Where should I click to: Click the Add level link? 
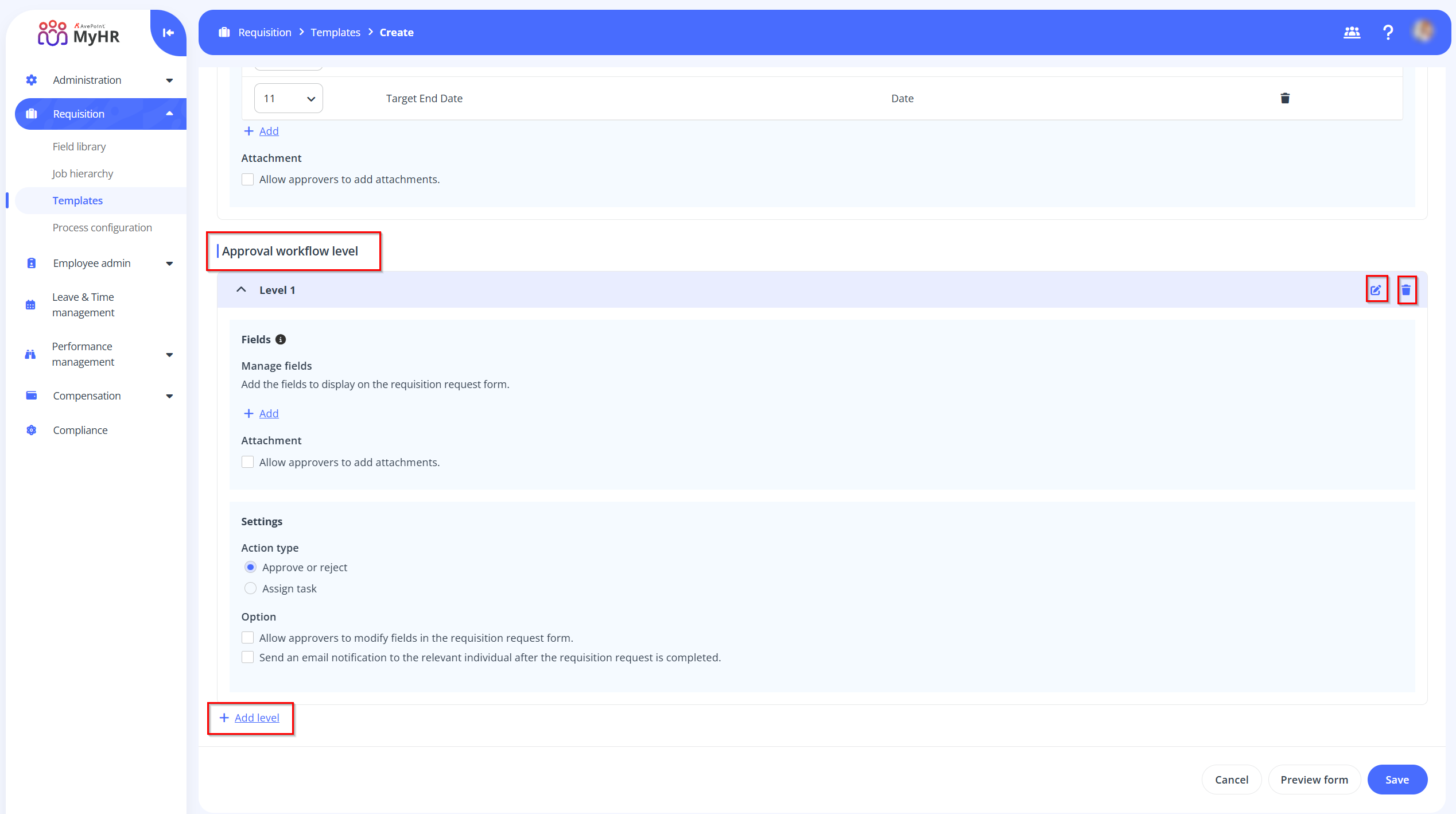tap(257, 718)
